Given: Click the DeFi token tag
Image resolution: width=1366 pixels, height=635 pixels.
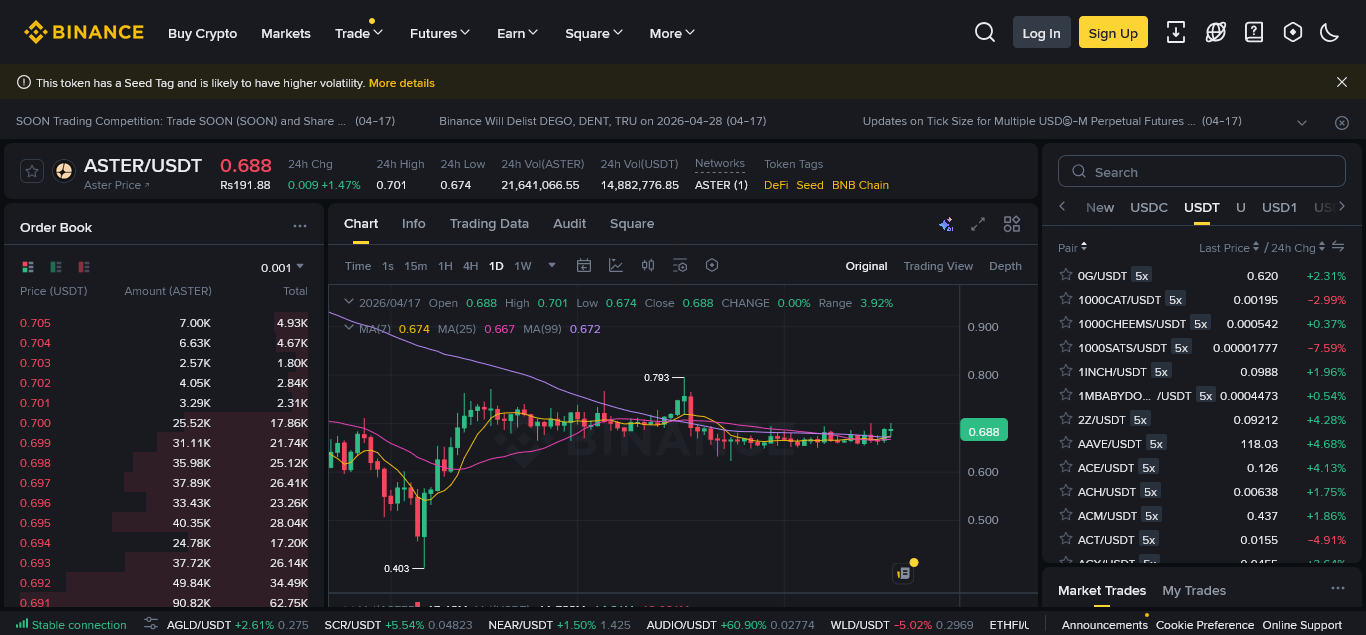Looking at the screenshot, I should pos(776,185).
